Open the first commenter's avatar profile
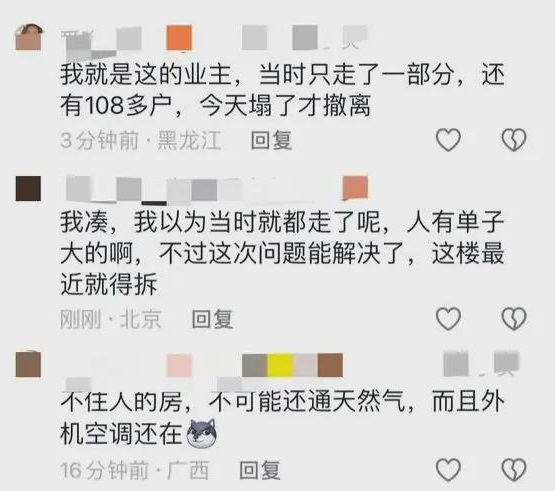The width and height of the screenshot is (555, 491). click(x=29, y=37)
